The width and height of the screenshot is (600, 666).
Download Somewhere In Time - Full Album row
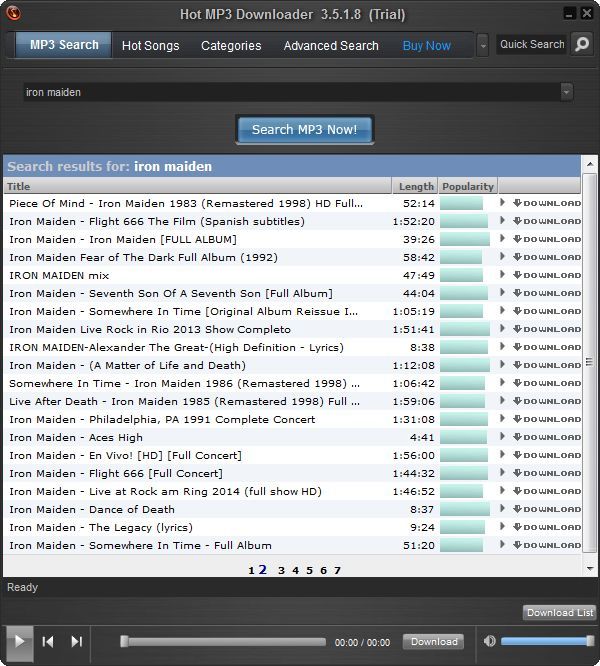click(x=546, y=545)
